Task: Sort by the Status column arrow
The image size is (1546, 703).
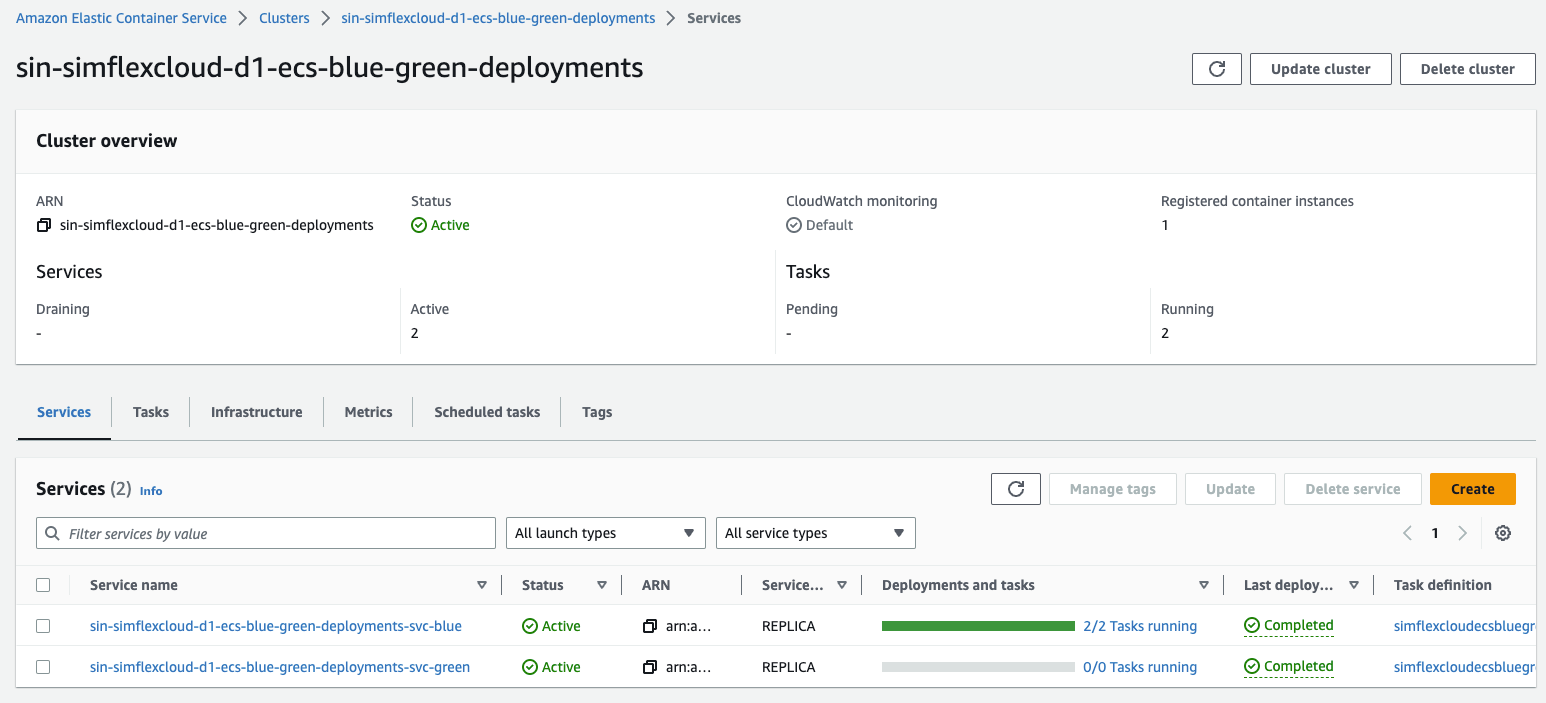Action: tap(602, 586)
